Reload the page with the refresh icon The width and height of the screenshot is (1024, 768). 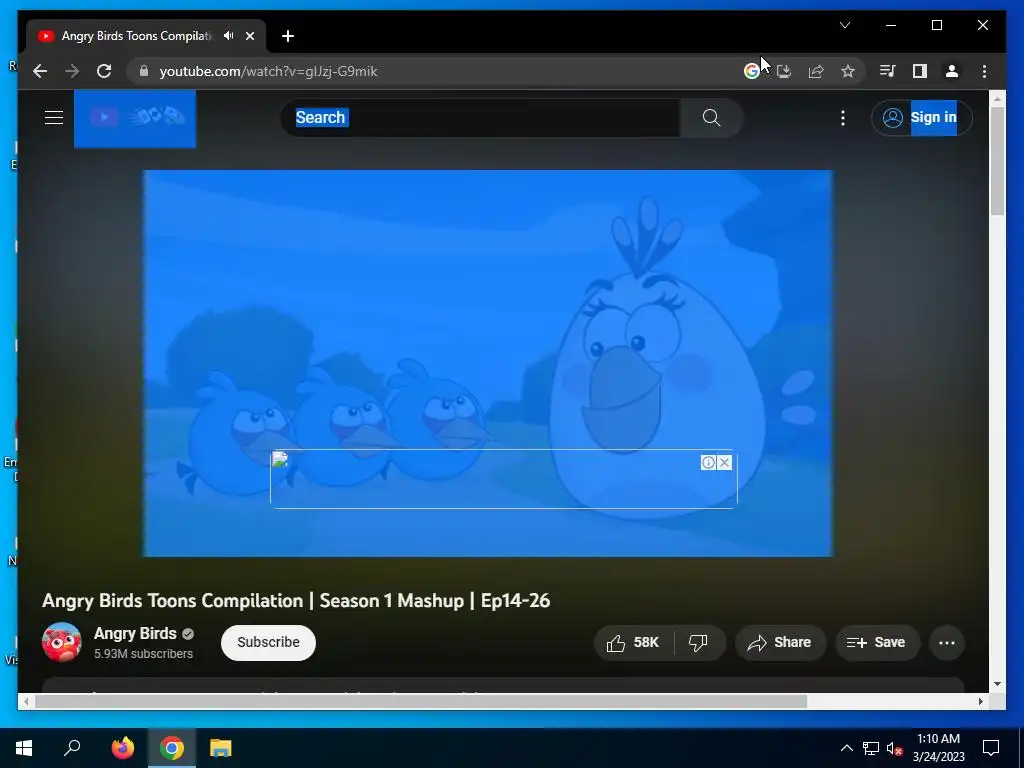(104, 71)
